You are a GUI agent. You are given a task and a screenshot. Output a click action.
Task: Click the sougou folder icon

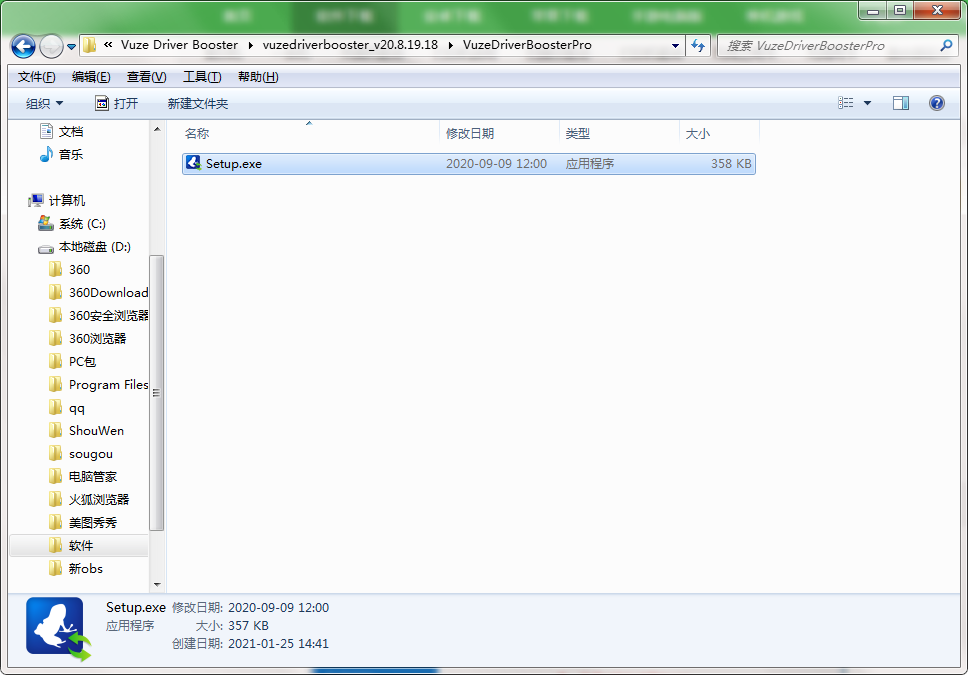point(56,453)
